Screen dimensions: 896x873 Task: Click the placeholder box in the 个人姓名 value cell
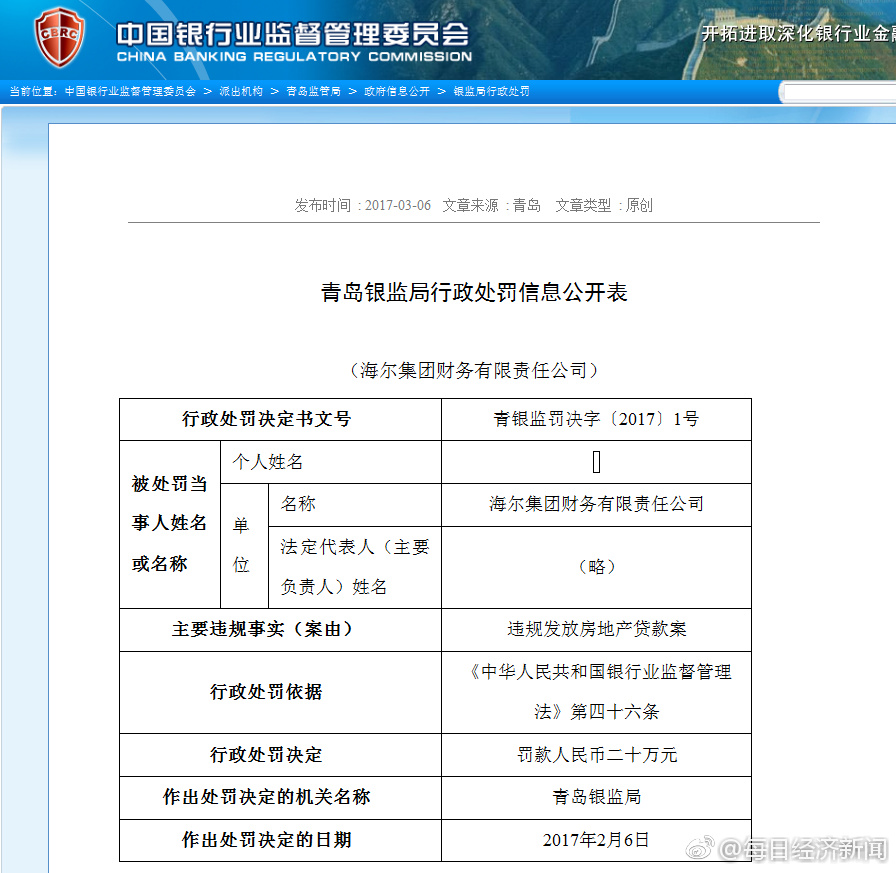point(596,462)
